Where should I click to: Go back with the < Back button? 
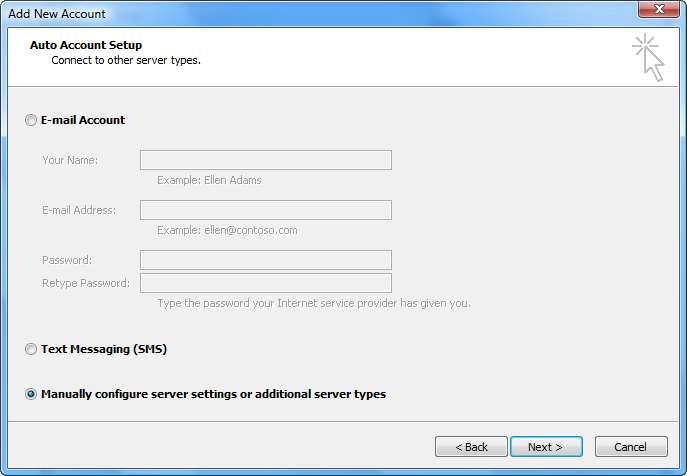(471, 447)
